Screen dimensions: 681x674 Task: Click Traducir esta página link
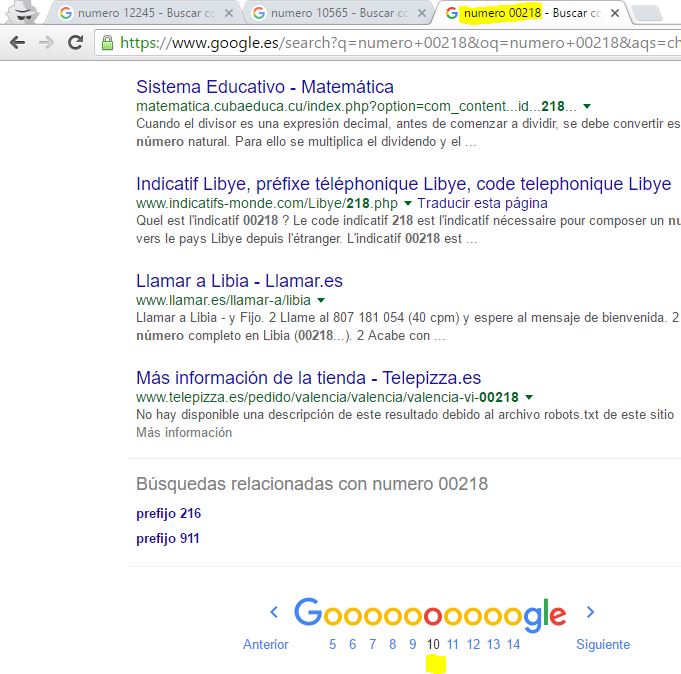click(x=482, y=203)
